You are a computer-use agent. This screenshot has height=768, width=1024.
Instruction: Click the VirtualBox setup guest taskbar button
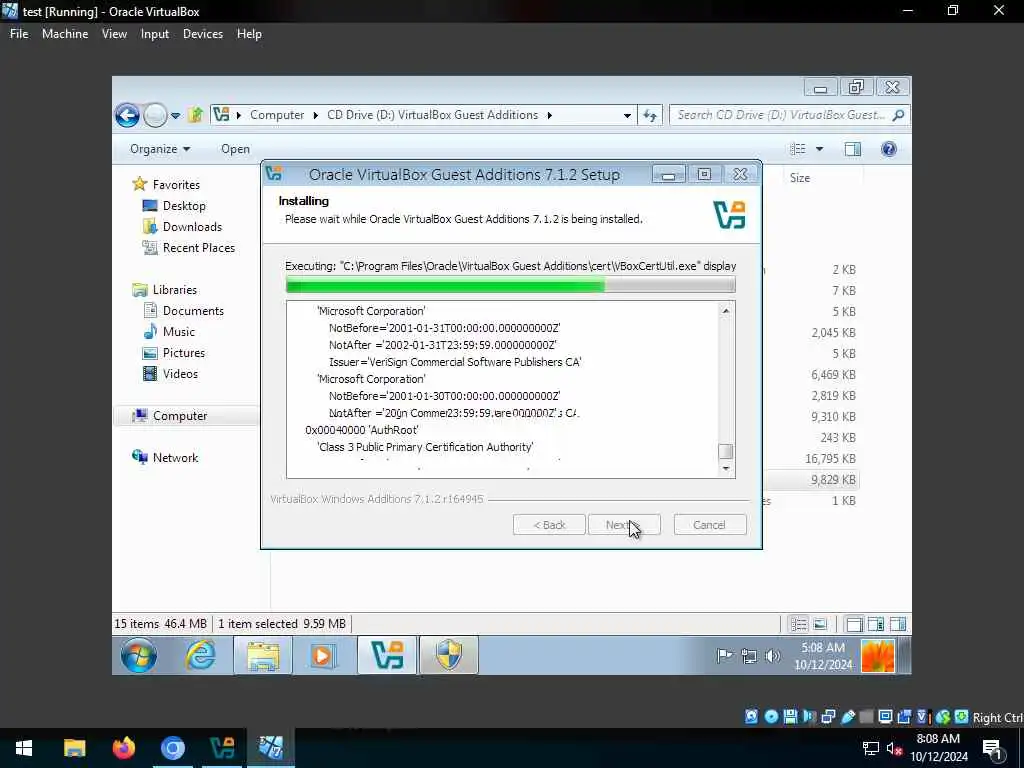click(387, 655)
